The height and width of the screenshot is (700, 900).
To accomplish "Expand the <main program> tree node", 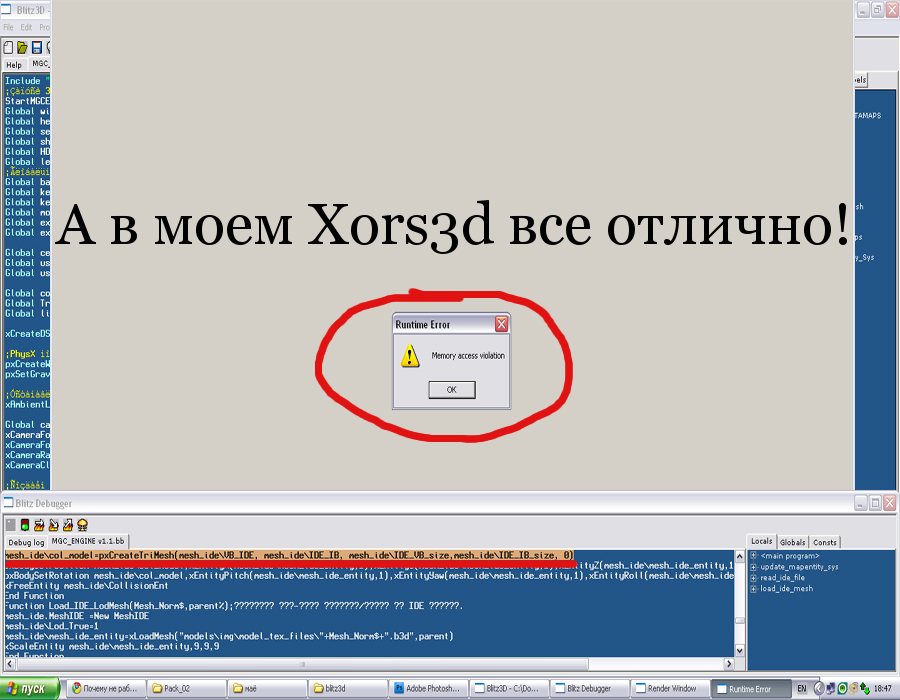I will tap(754, 556).
